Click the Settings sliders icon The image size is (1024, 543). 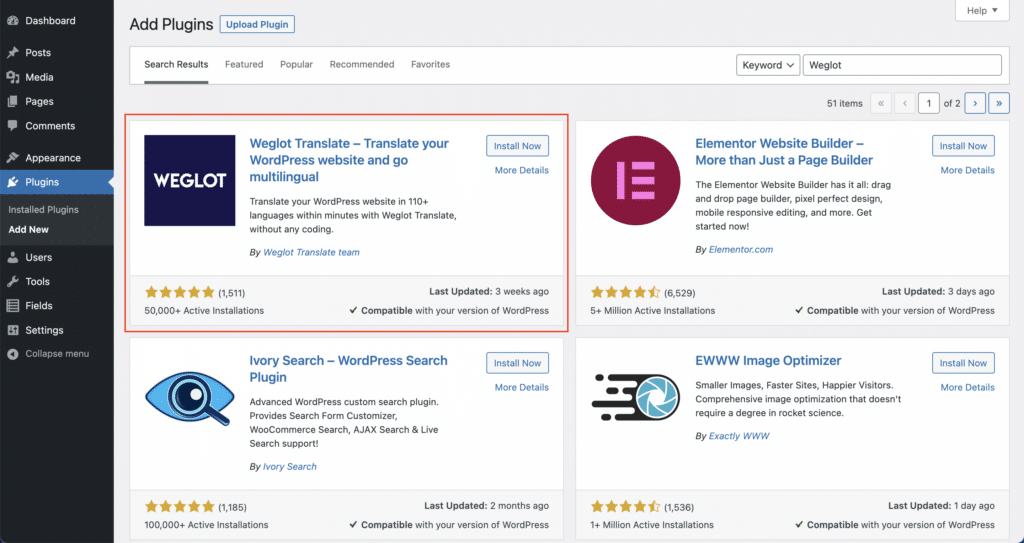pos(12,330)
